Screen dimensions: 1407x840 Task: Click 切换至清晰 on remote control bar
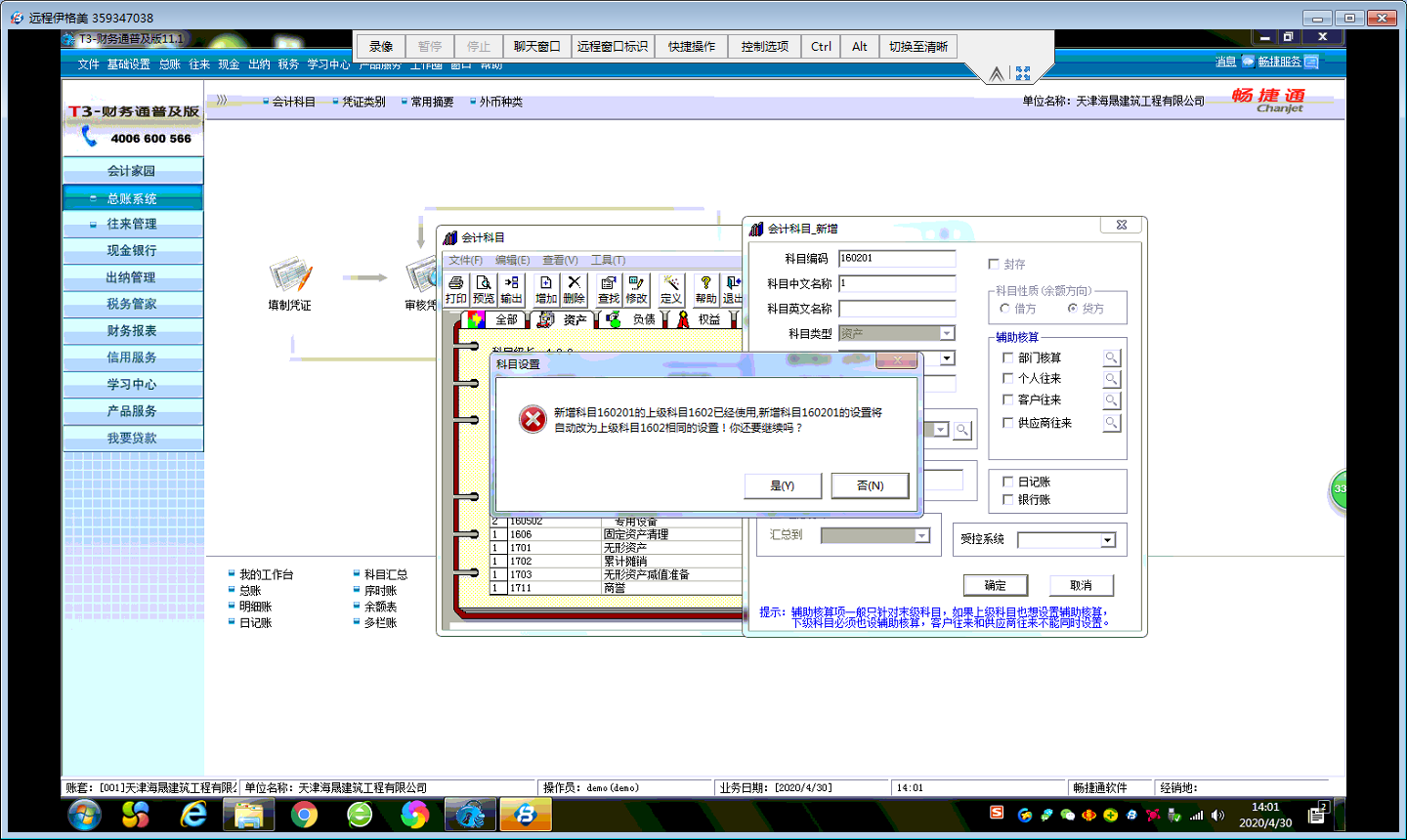tap(918, 46)
